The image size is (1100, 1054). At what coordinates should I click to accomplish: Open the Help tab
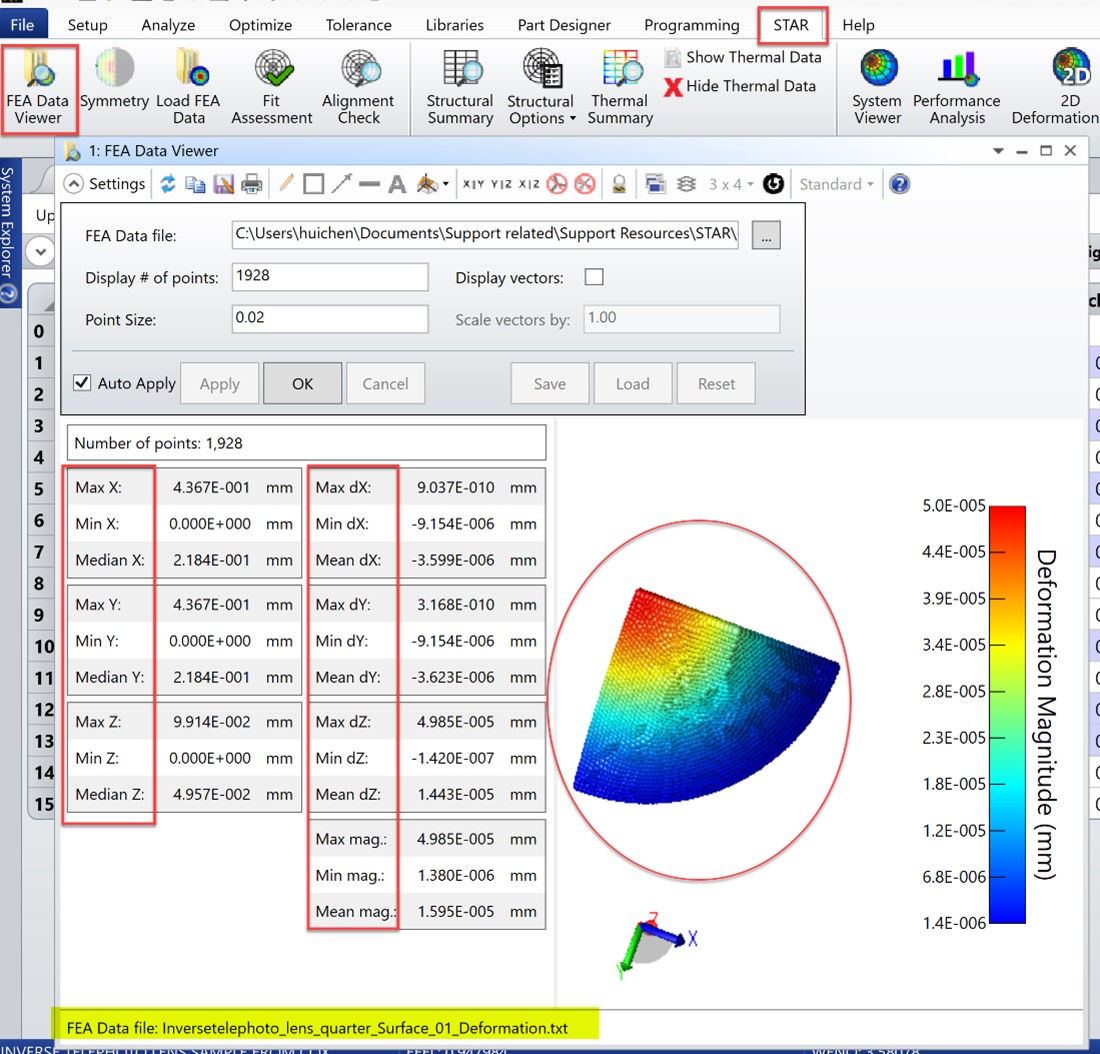[x=858, y=25]
